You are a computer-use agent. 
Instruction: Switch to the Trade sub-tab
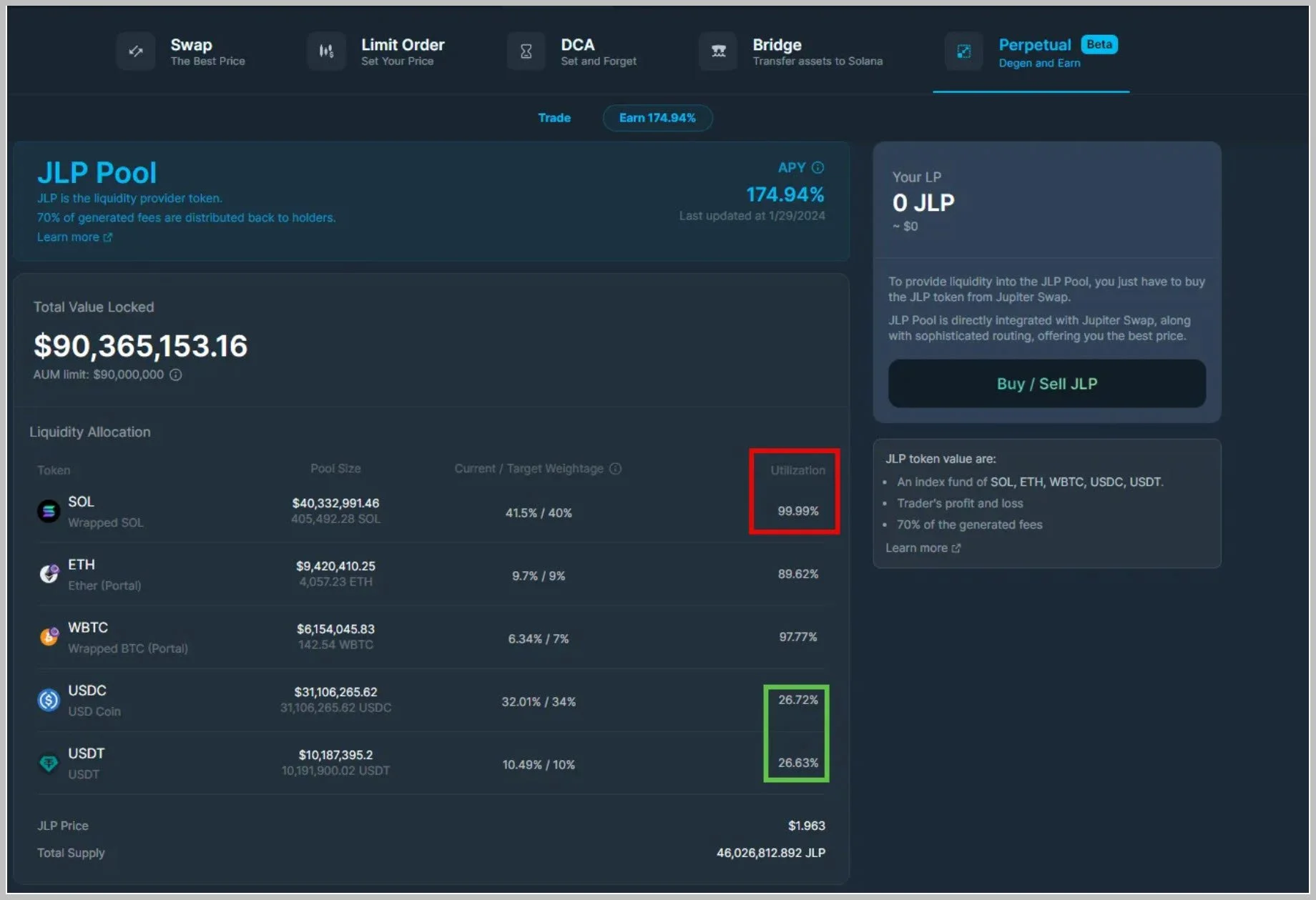(554, 118)
